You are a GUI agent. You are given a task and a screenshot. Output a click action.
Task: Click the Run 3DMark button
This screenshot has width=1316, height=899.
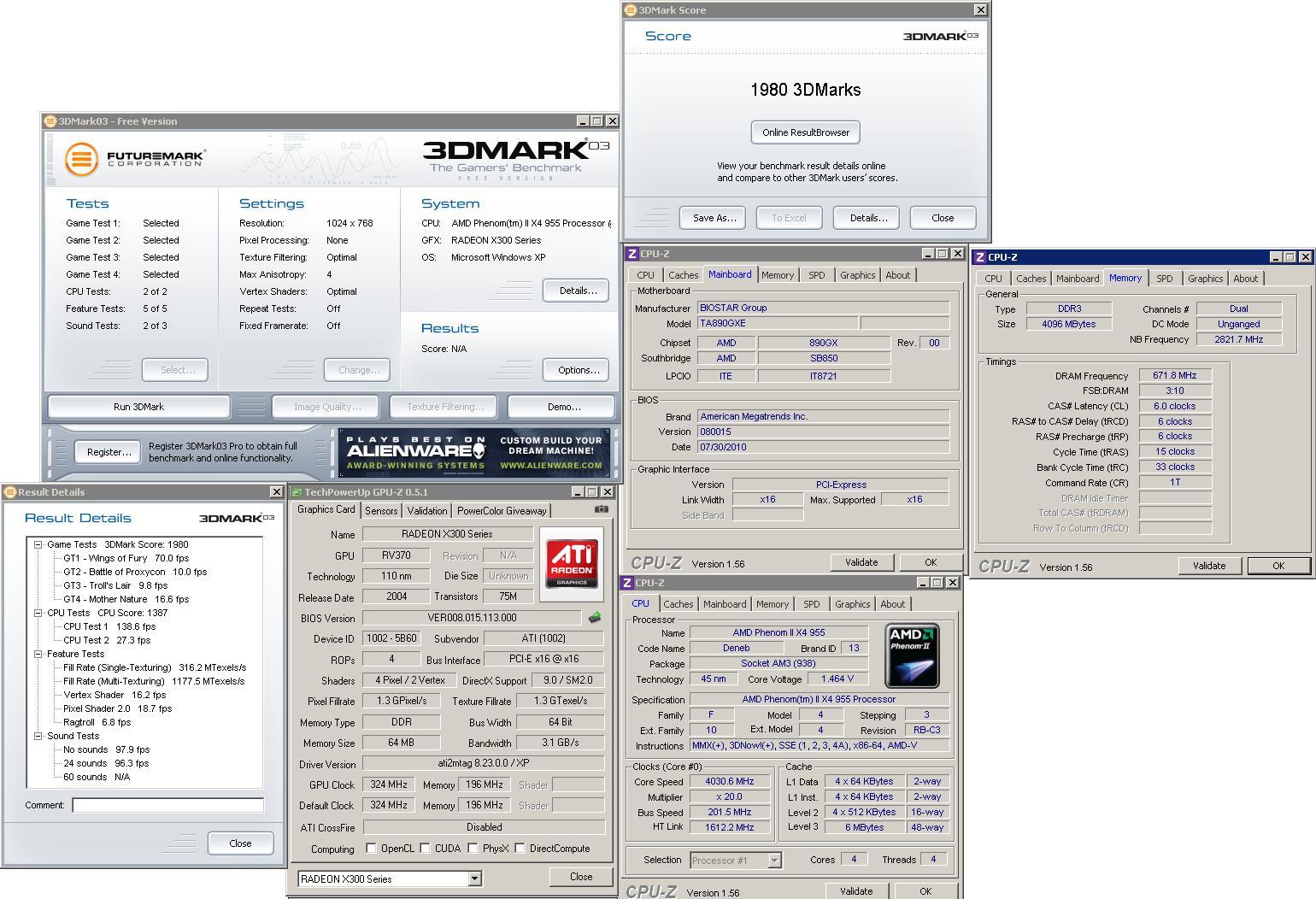point(138,407)
